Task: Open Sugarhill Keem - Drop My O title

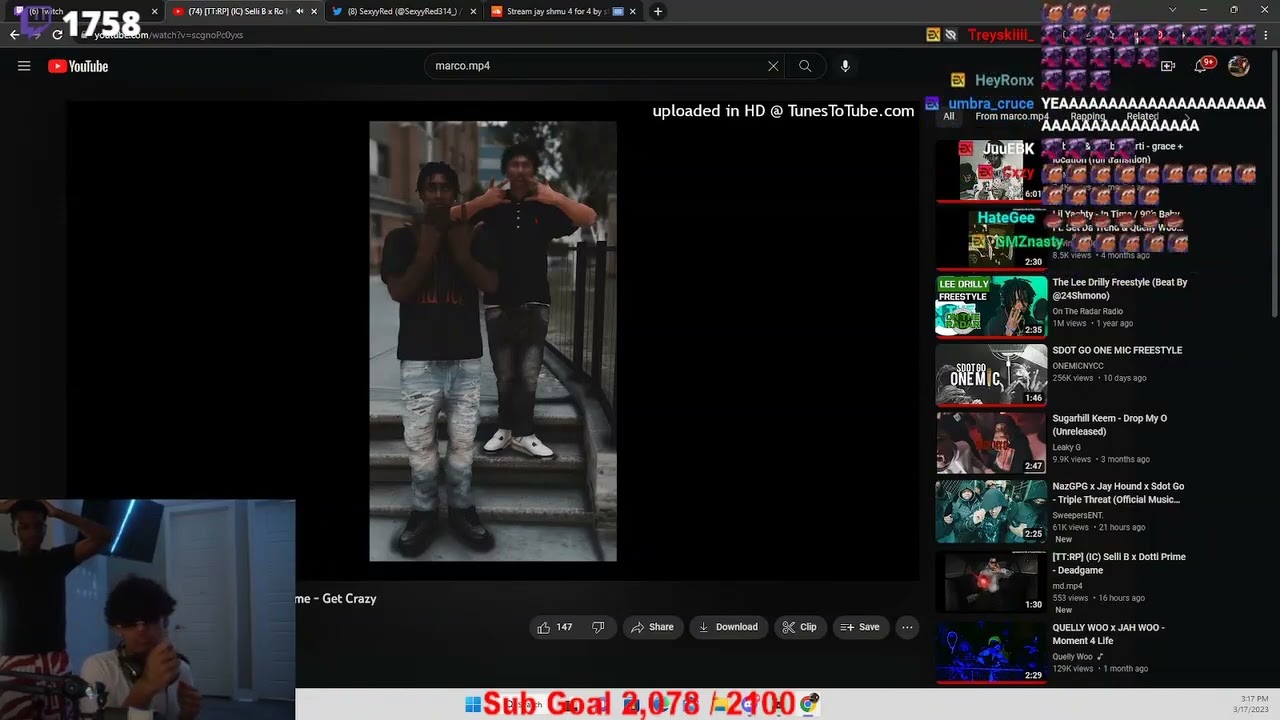Action: tap(1109, 425)
